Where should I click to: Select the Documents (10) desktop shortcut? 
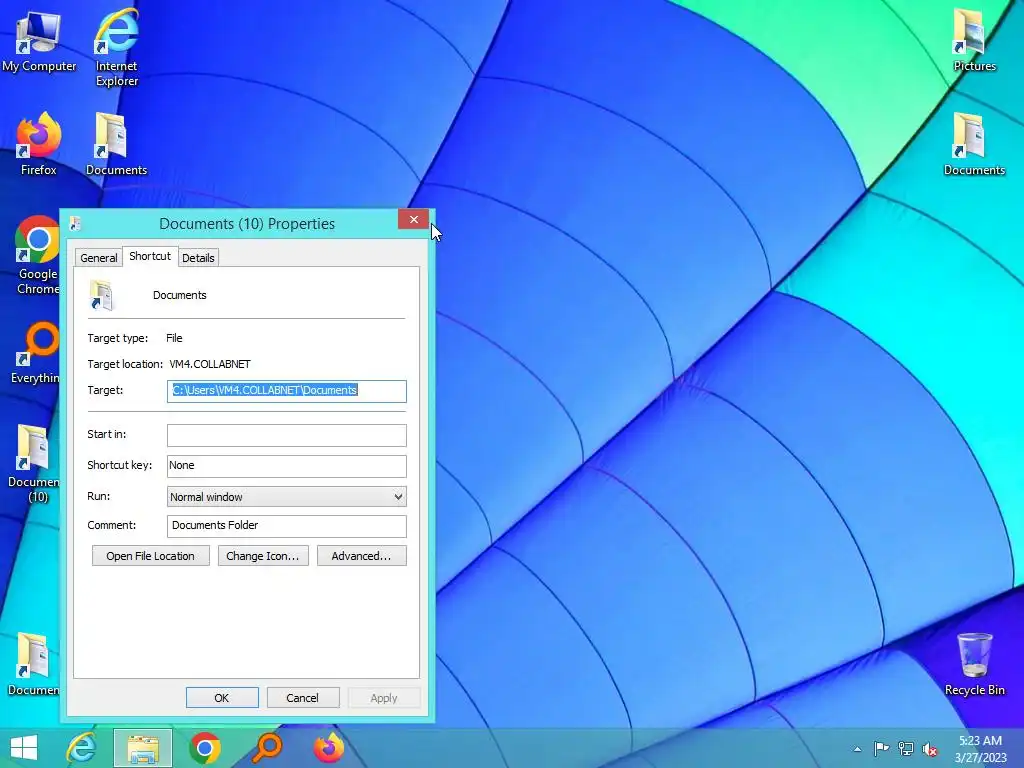coord(33,464)
